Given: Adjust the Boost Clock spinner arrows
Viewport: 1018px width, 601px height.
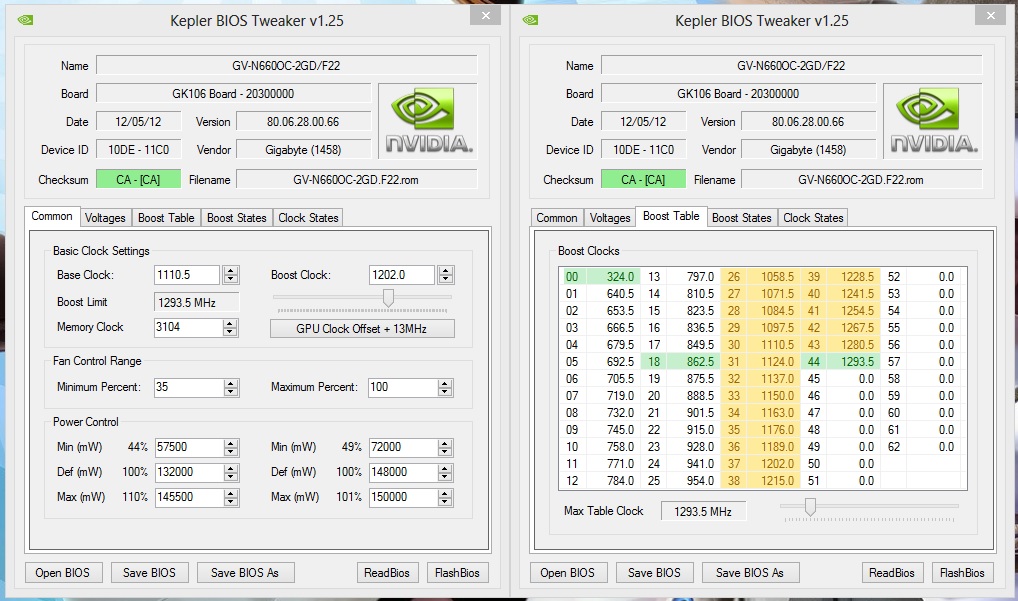Looking at the screenshot, I should 445,275.
